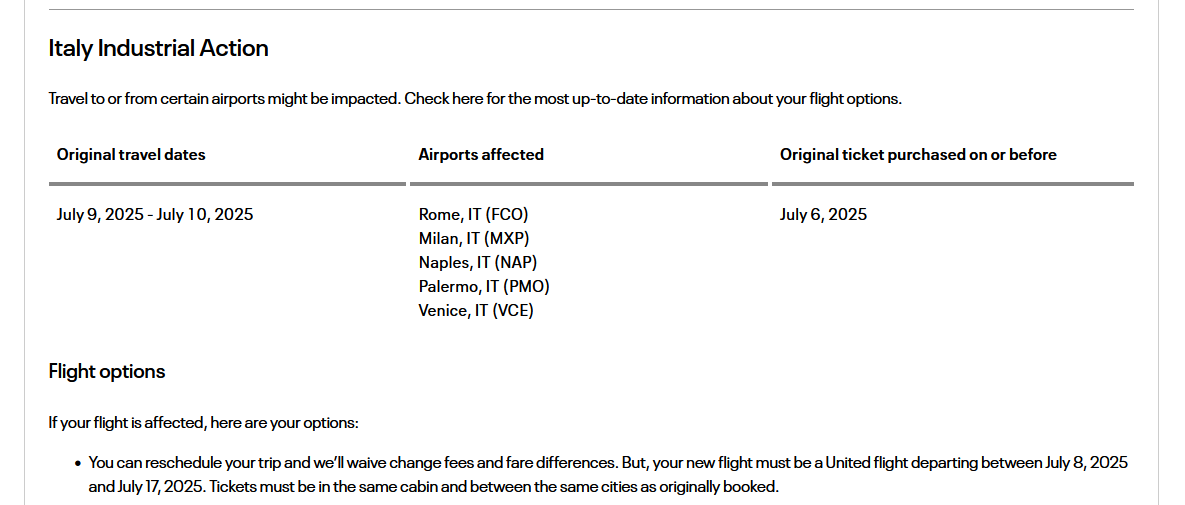This screenshot has width=1185, height=505.
Task: Click the July 6, 2025 purchase date
Action: click(x=823, y=214)
